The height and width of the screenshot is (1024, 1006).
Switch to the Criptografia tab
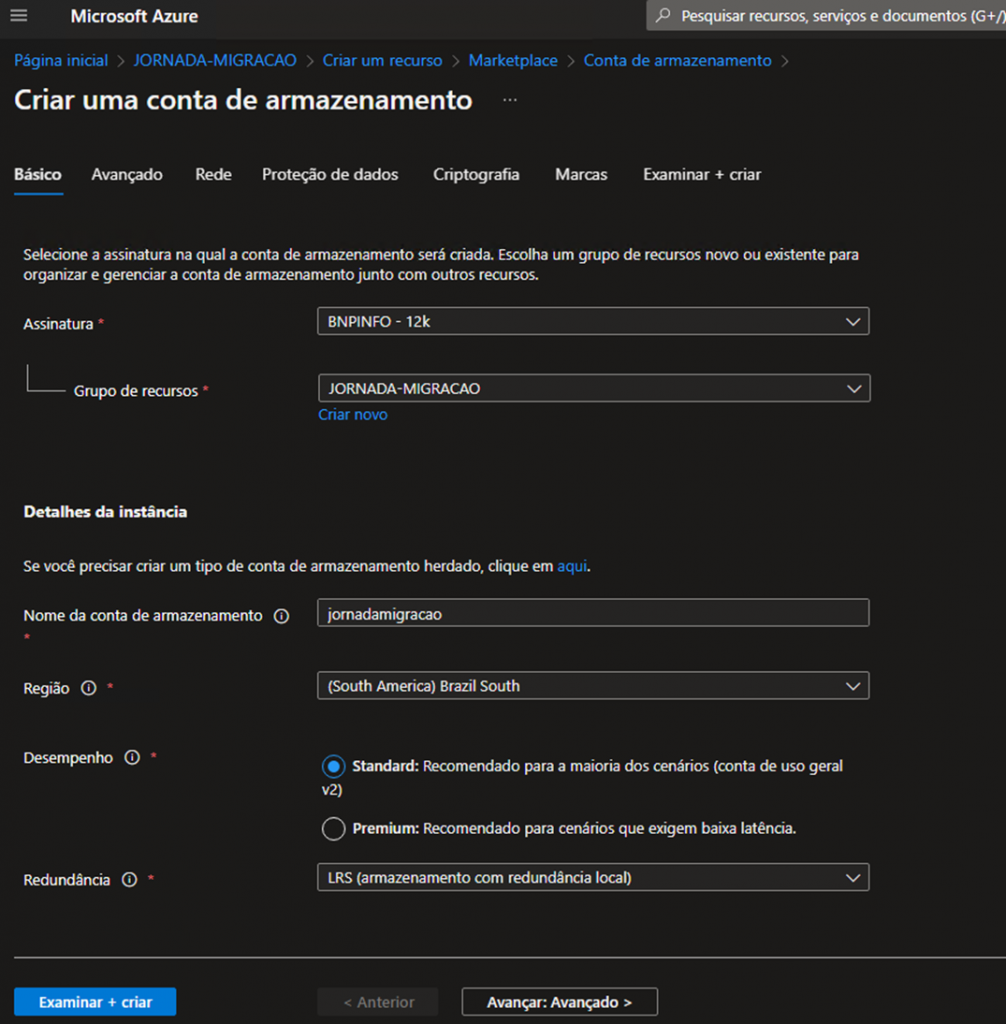pyautogui.click(x=476, y=174)
